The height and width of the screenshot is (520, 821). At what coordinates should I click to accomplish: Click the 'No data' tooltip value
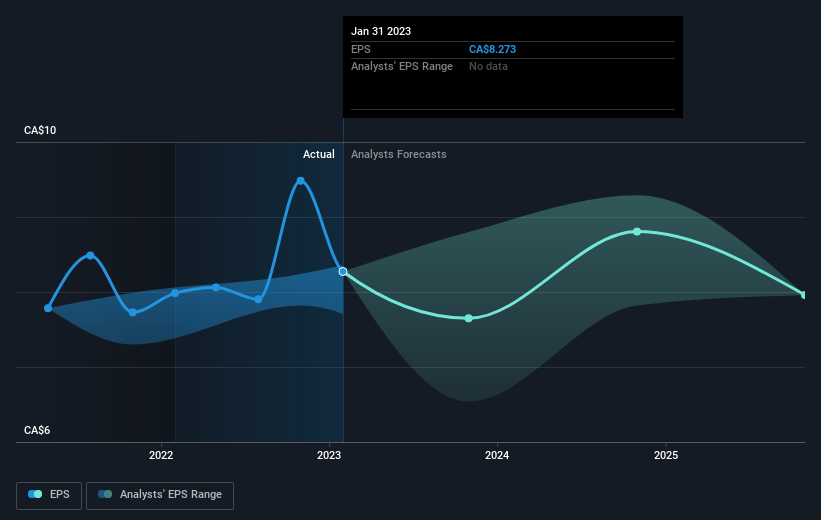click(x=488, y=67)
